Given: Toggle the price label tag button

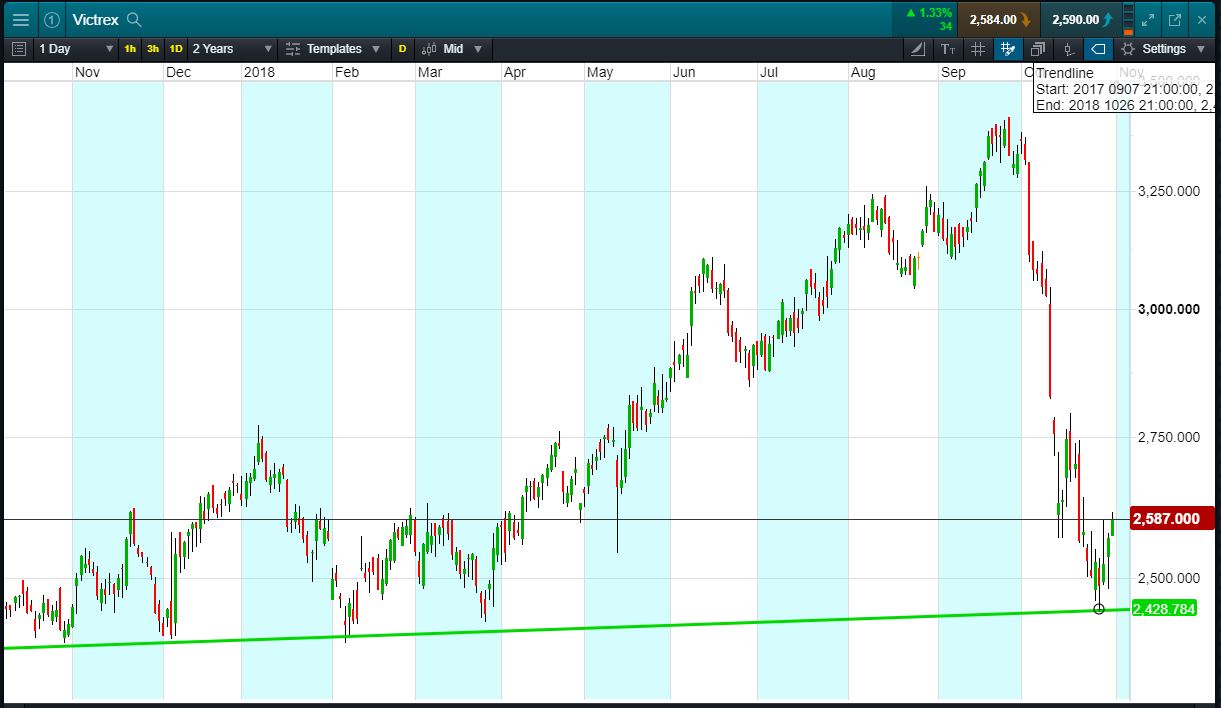Looking at the screenshot, I should pos(1097,49).
